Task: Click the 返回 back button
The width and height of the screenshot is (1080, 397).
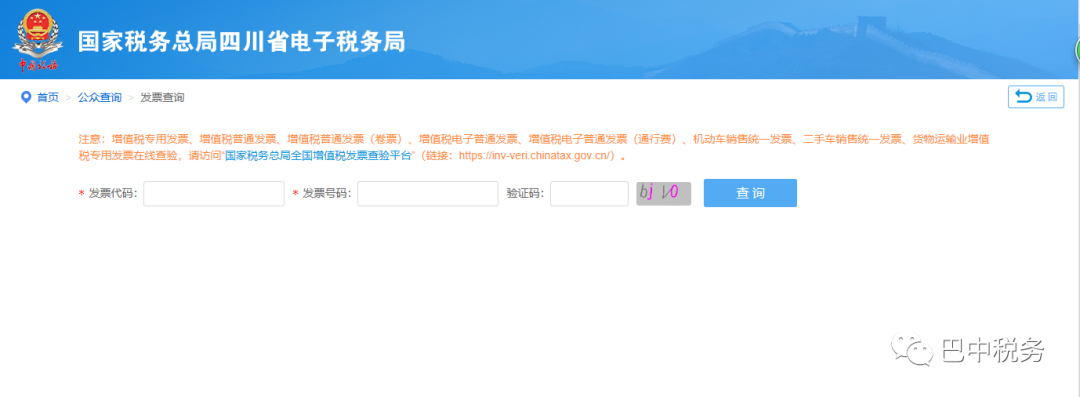Action: [x=1036, y=97]
